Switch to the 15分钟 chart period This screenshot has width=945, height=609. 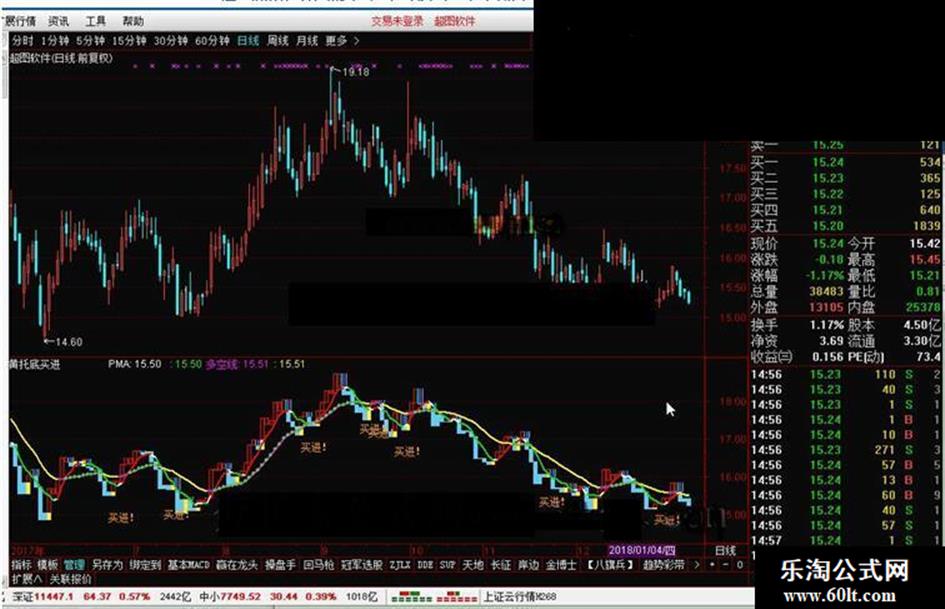(129, 41)
